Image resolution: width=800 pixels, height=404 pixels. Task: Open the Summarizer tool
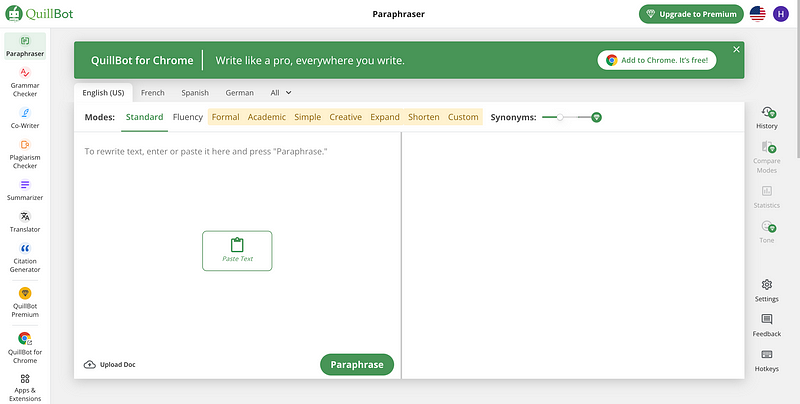click(x=25, y=190)
